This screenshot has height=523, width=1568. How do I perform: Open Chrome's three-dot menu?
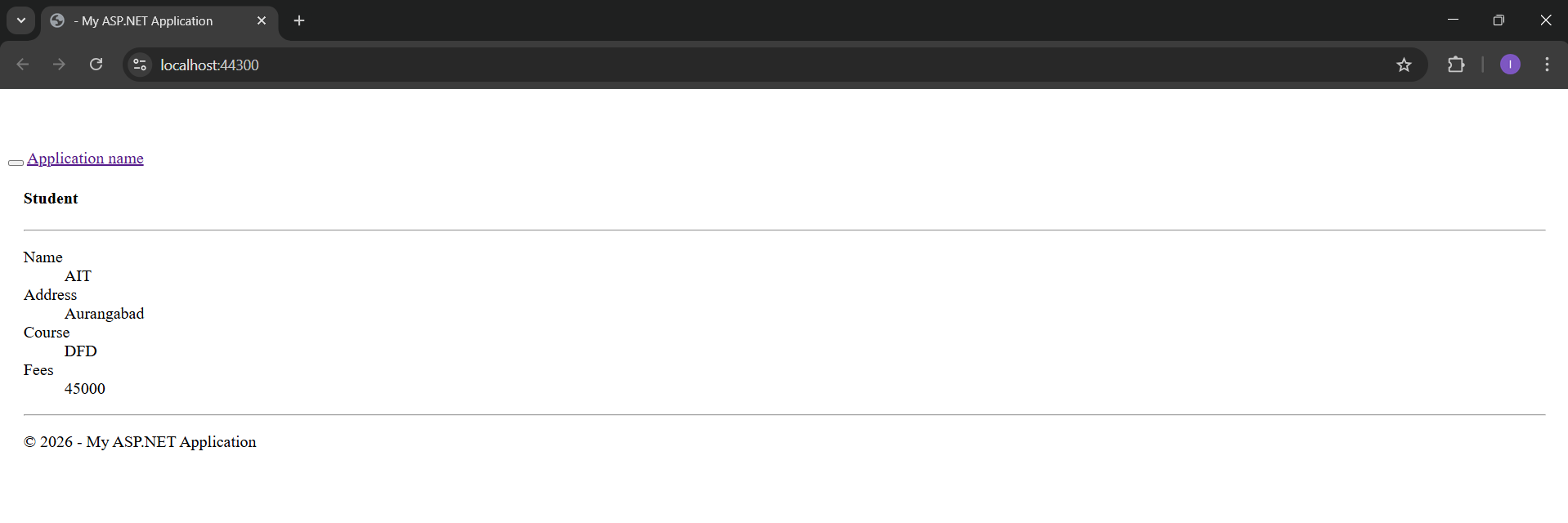click(1547, 65)
